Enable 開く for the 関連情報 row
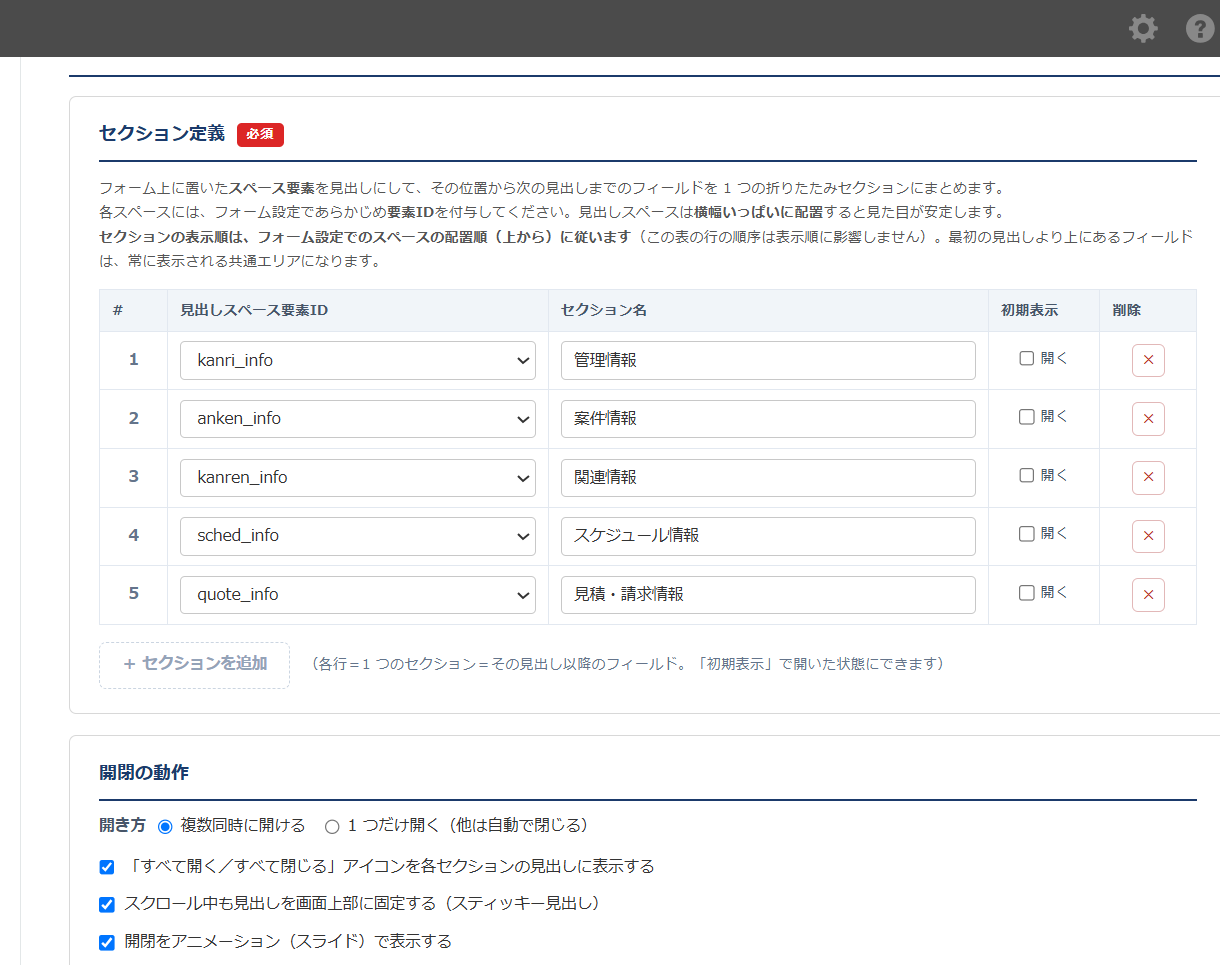The height and width of the screenshot is (965, 1220). 1026,475
